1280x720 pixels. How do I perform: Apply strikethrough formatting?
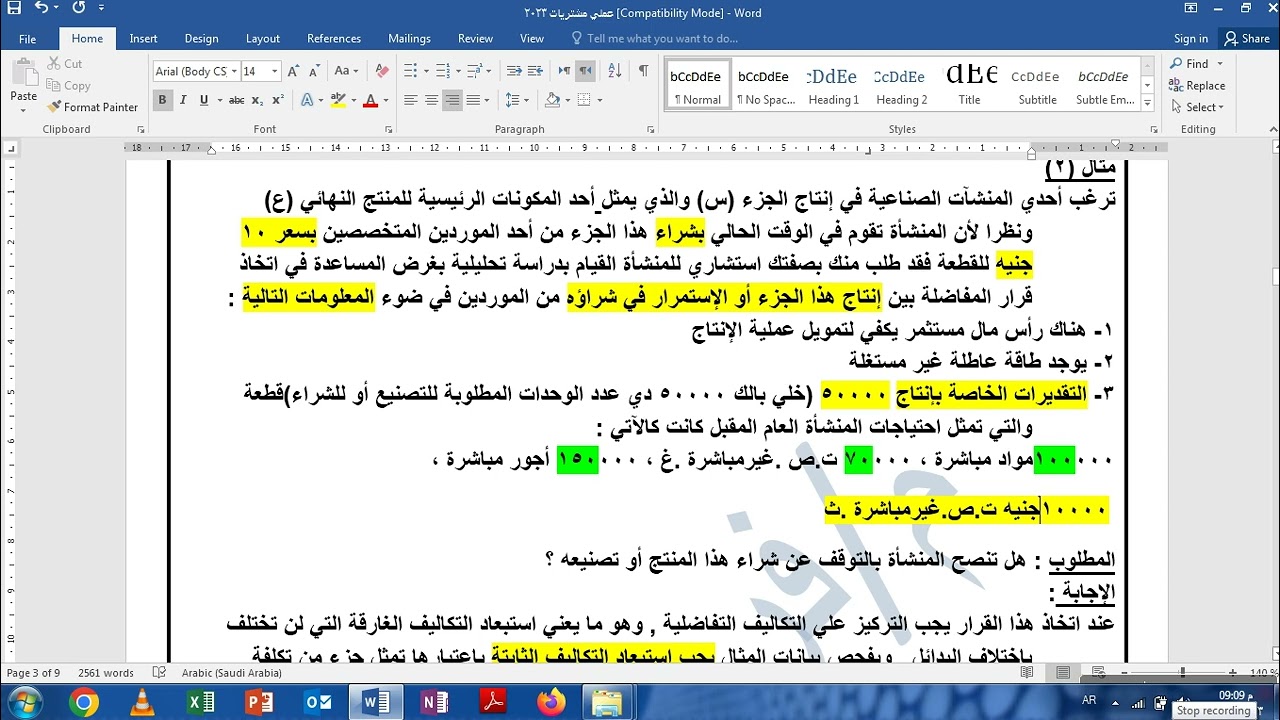(x=236, y=100)
